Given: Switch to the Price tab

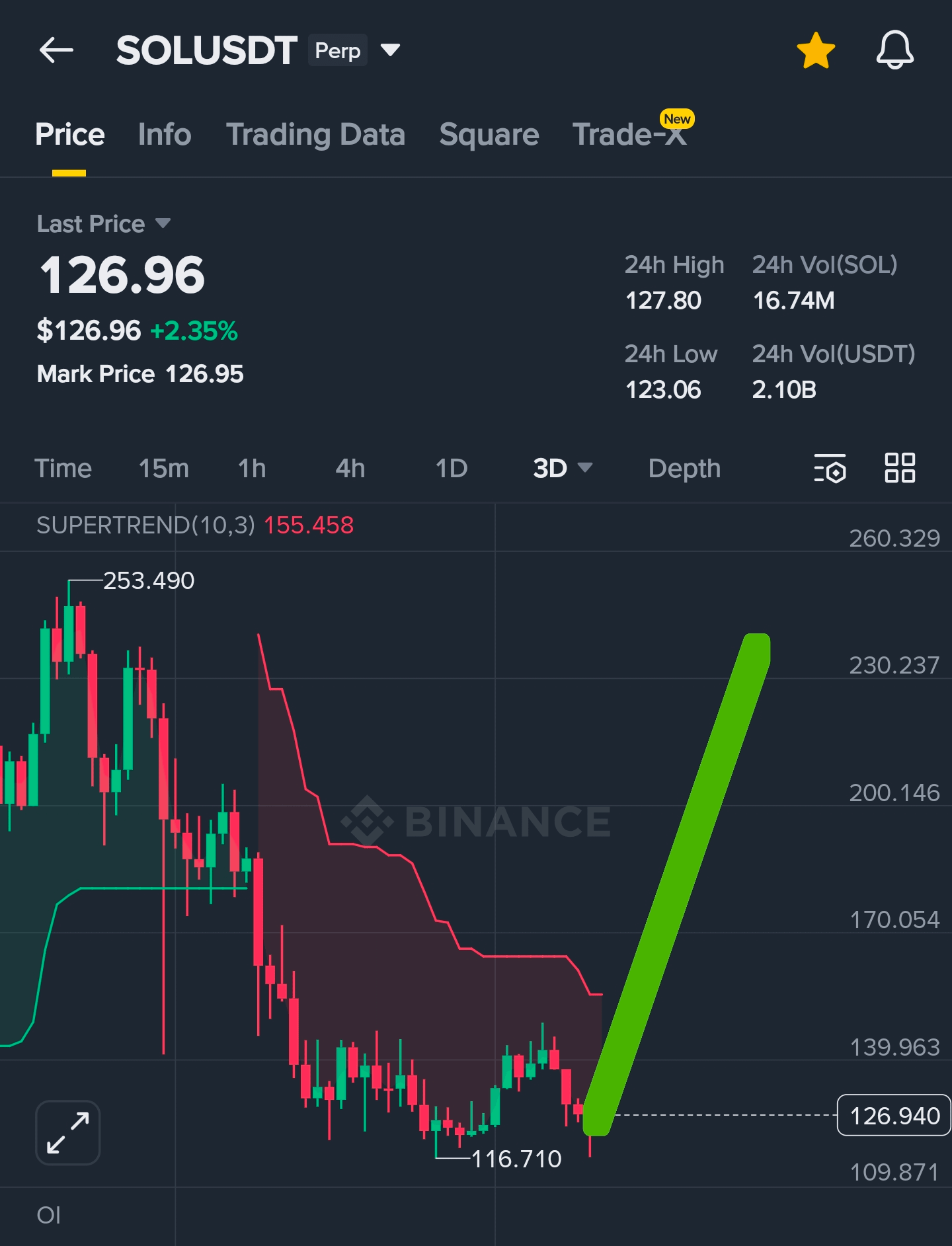Looking at the screenshot, I should 69,134.
